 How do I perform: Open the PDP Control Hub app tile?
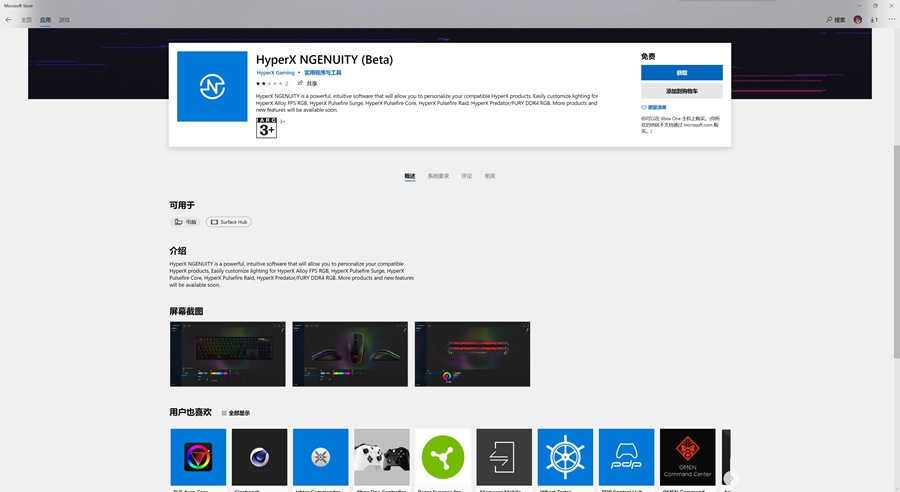[x=626, y=457]
